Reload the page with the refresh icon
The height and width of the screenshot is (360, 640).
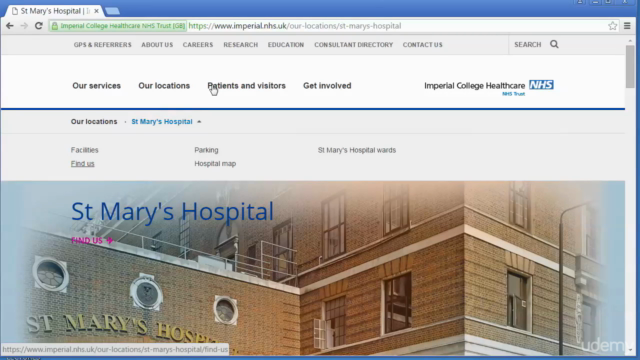pos(39,26)
